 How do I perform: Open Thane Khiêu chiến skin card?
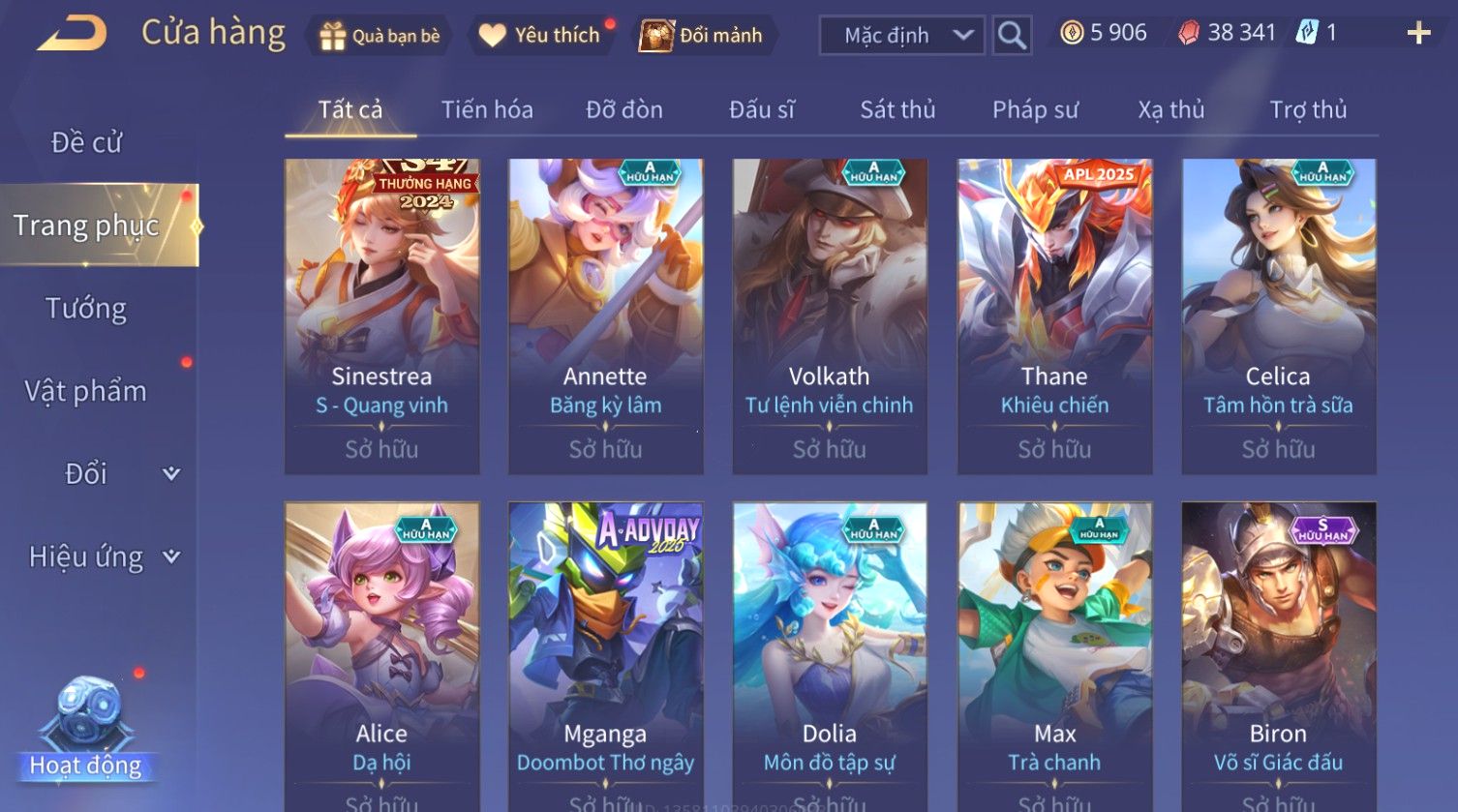pyautogui.click(x=1054, y=316)
